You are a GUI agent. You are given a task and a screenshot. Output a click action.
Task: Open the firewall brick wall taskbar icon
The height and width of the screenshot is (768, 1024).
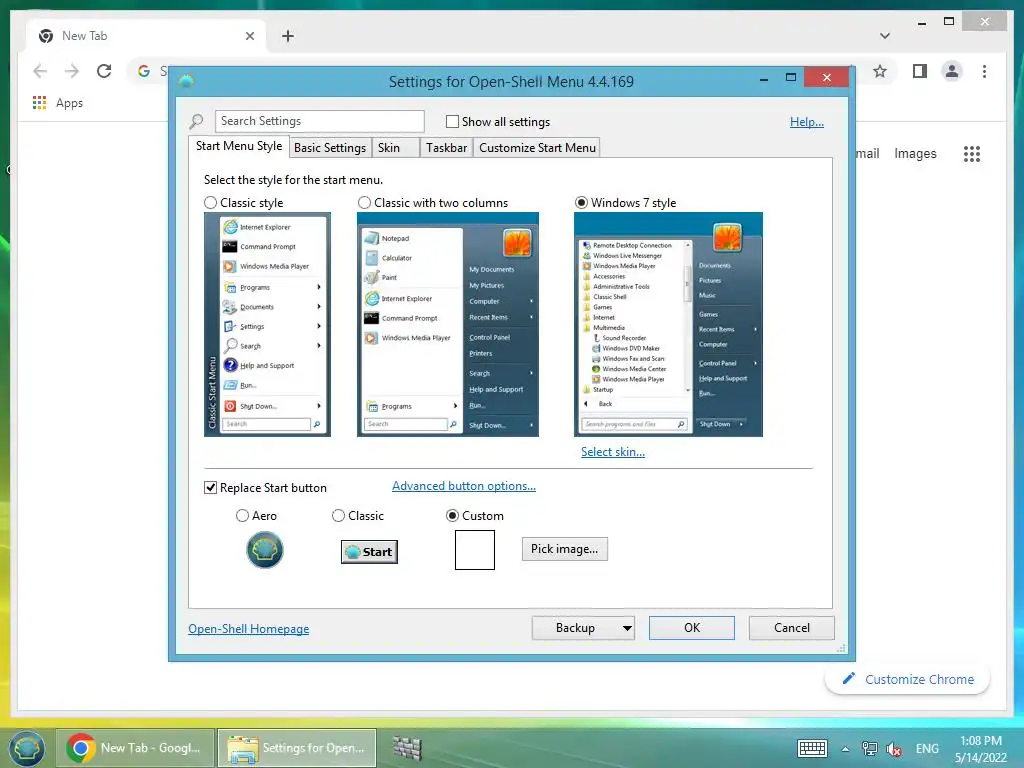(408, 748)
